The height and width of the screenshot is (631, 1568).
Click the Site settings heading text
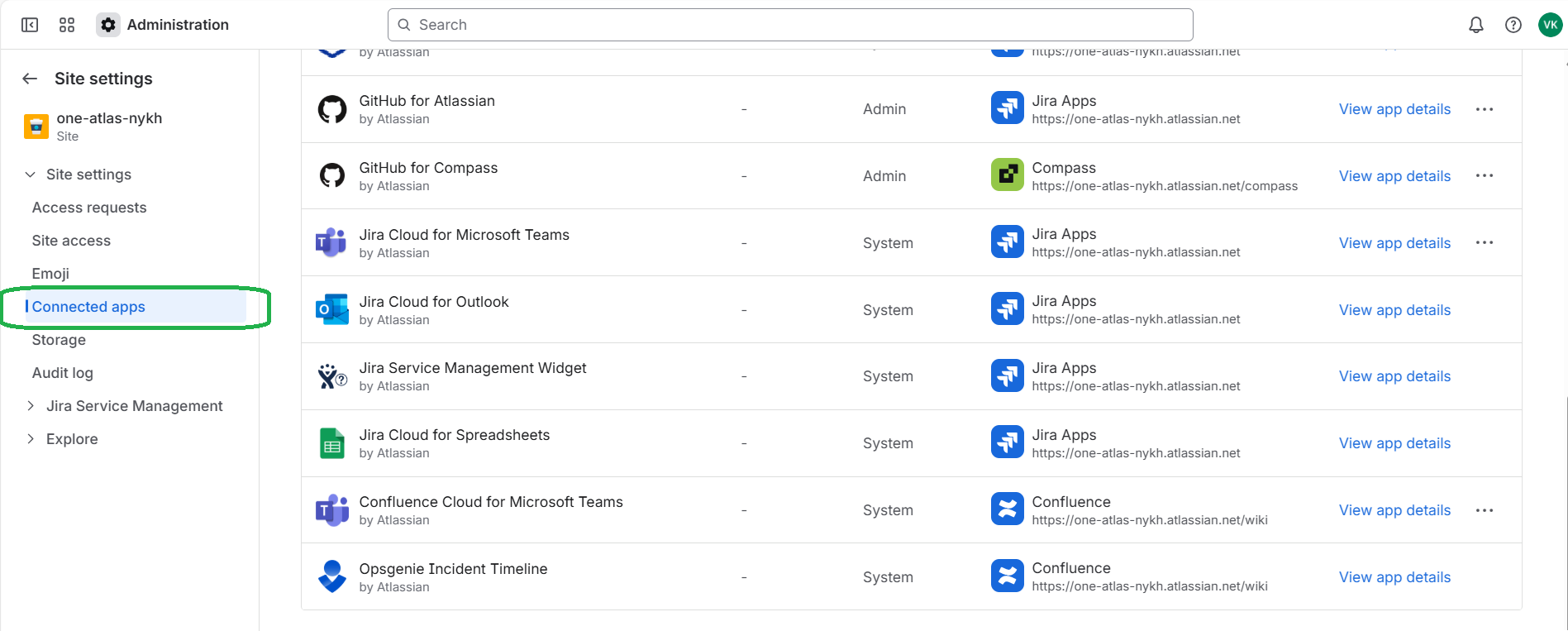[x=103, y=79]
